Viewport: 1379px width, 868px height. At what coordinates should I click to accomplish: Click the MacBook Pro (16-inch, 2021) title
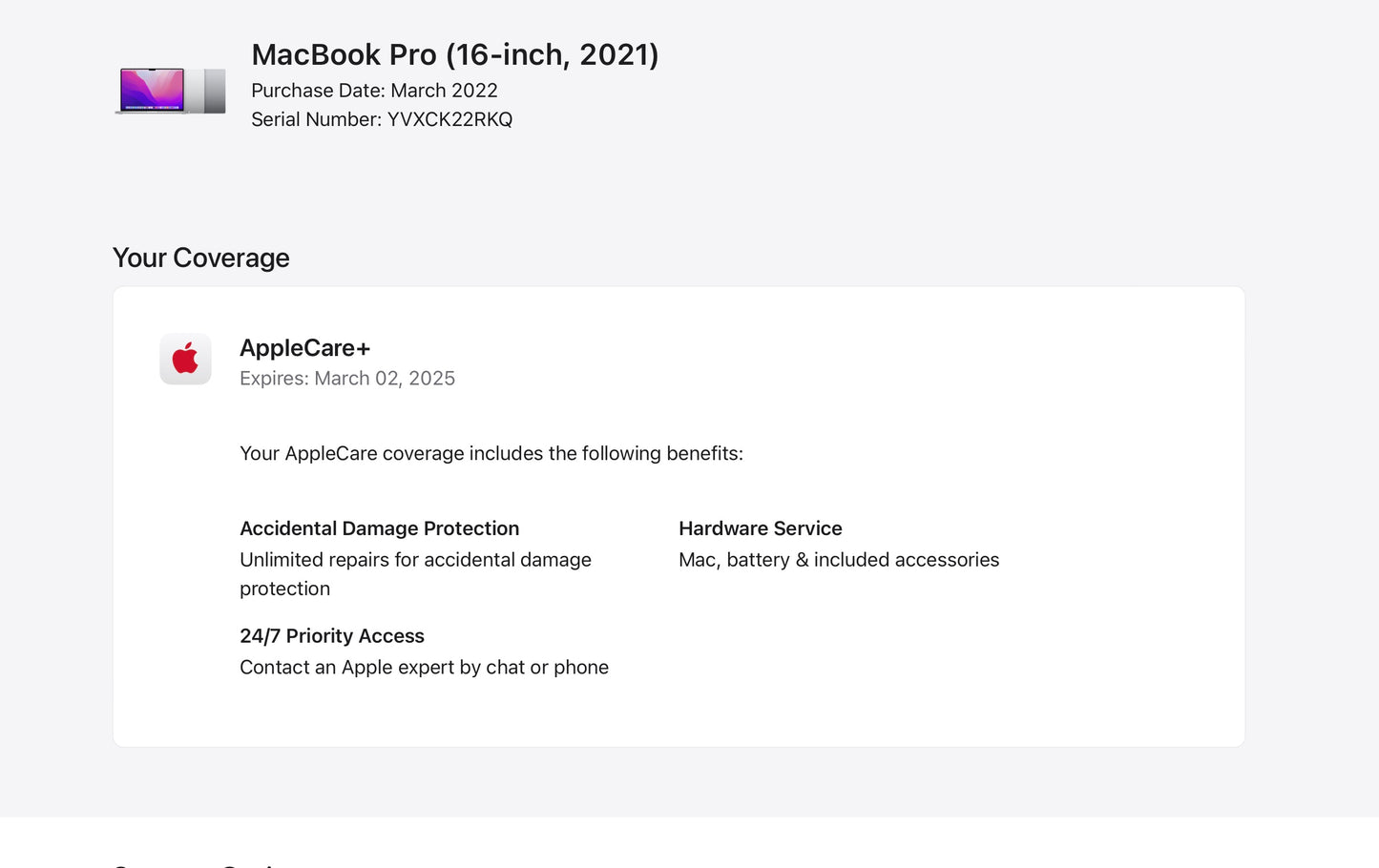(x=454, y=54)
